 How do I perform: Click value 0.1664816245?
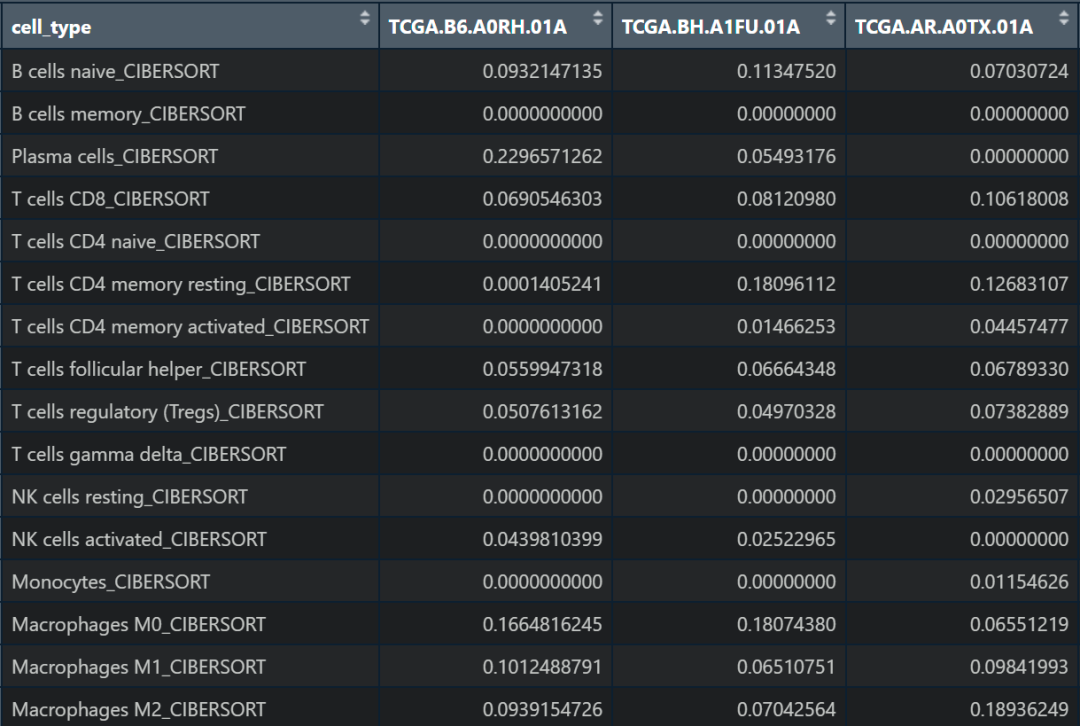point(542,625)
